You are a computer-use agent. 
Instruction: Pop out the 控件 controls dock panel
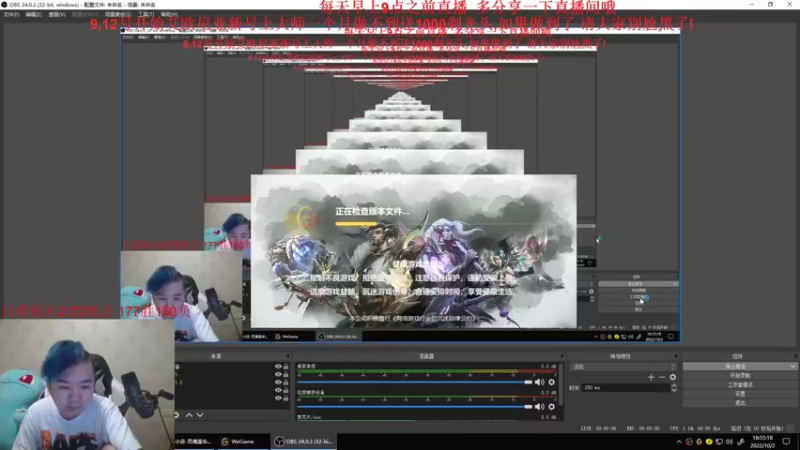click(795, 356)
